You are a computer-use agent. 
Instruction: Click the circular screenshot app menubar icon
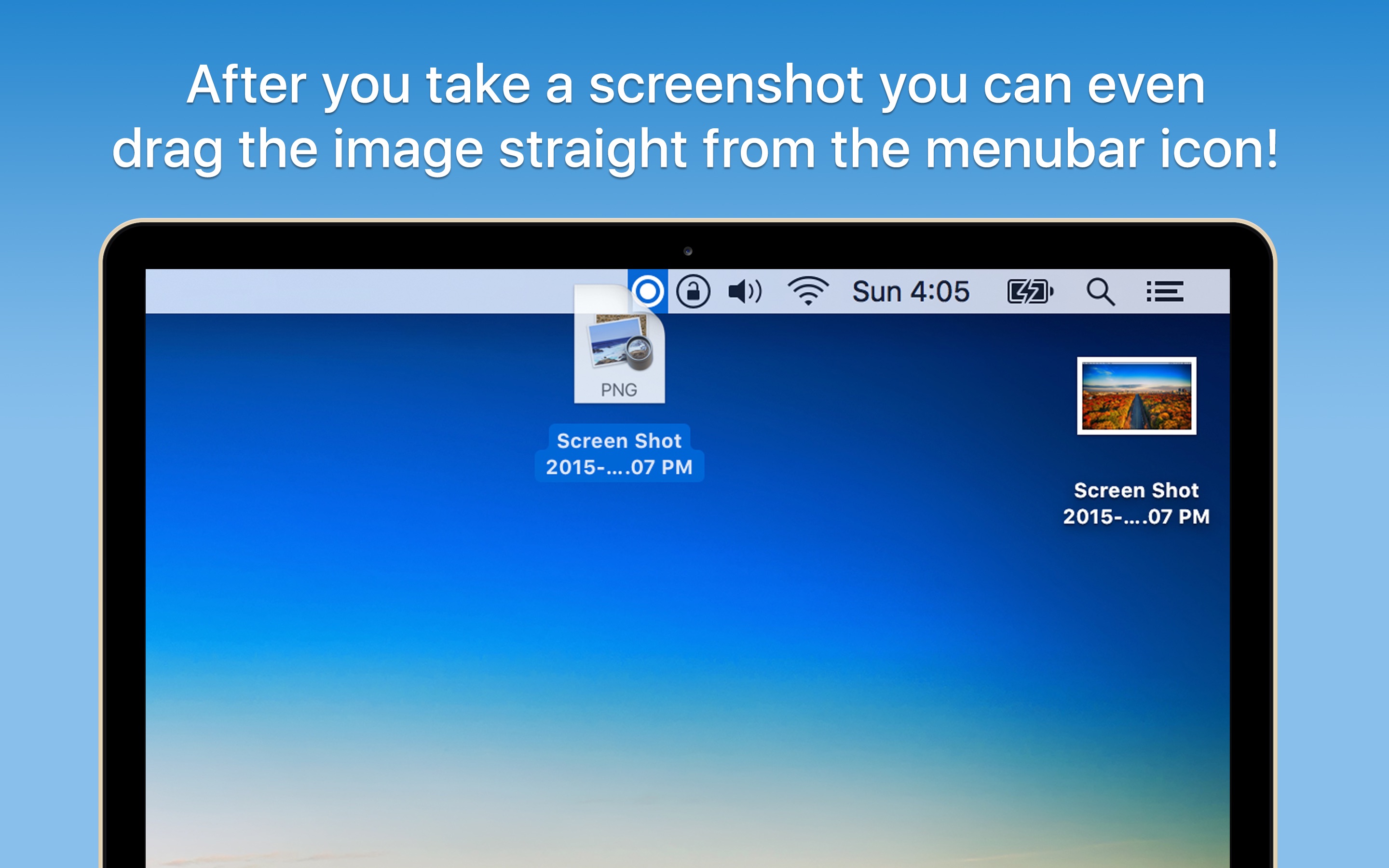648,291
